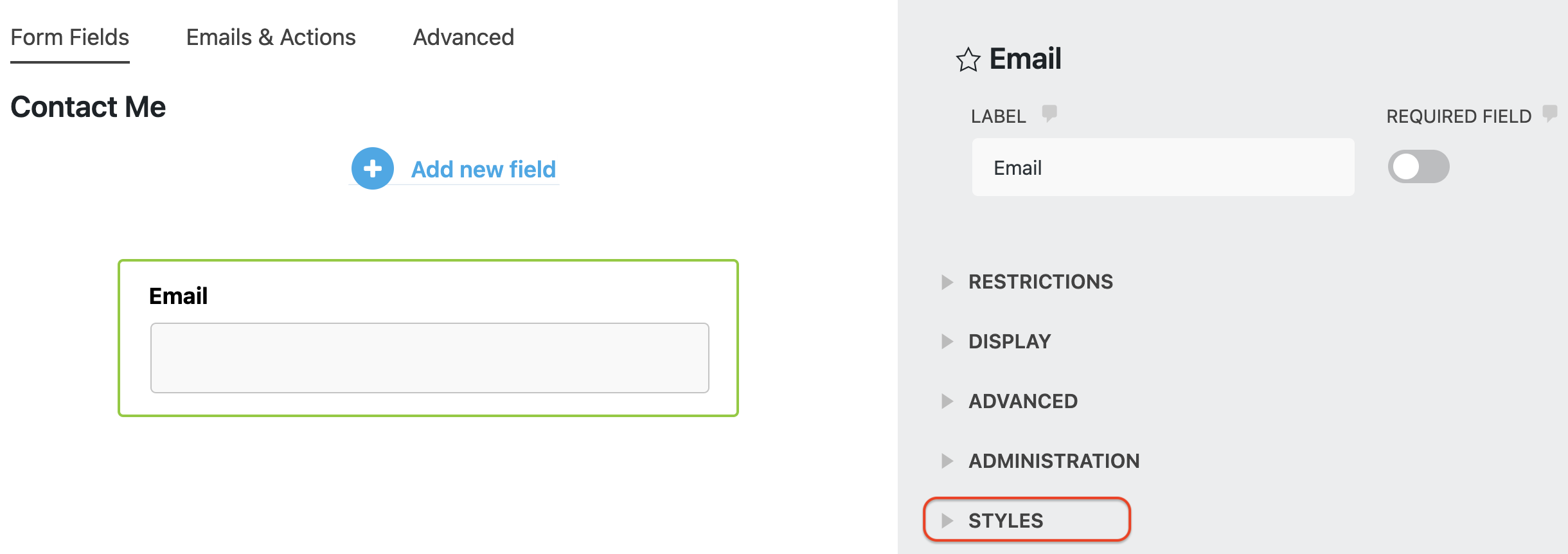The image size is (1568, 554).
Task: Click the Contact Me form title
Action: pyautogui.click(x=88, y=107)
